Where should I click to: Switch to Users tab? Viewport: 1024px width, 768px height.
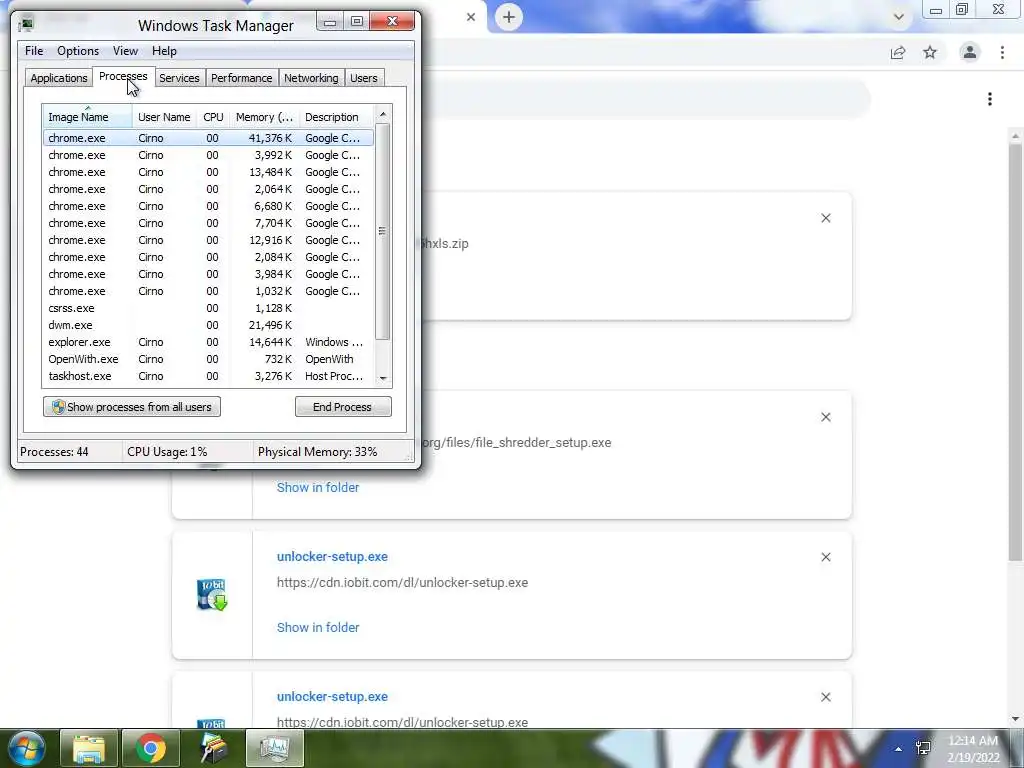click(x=364, y=78)
